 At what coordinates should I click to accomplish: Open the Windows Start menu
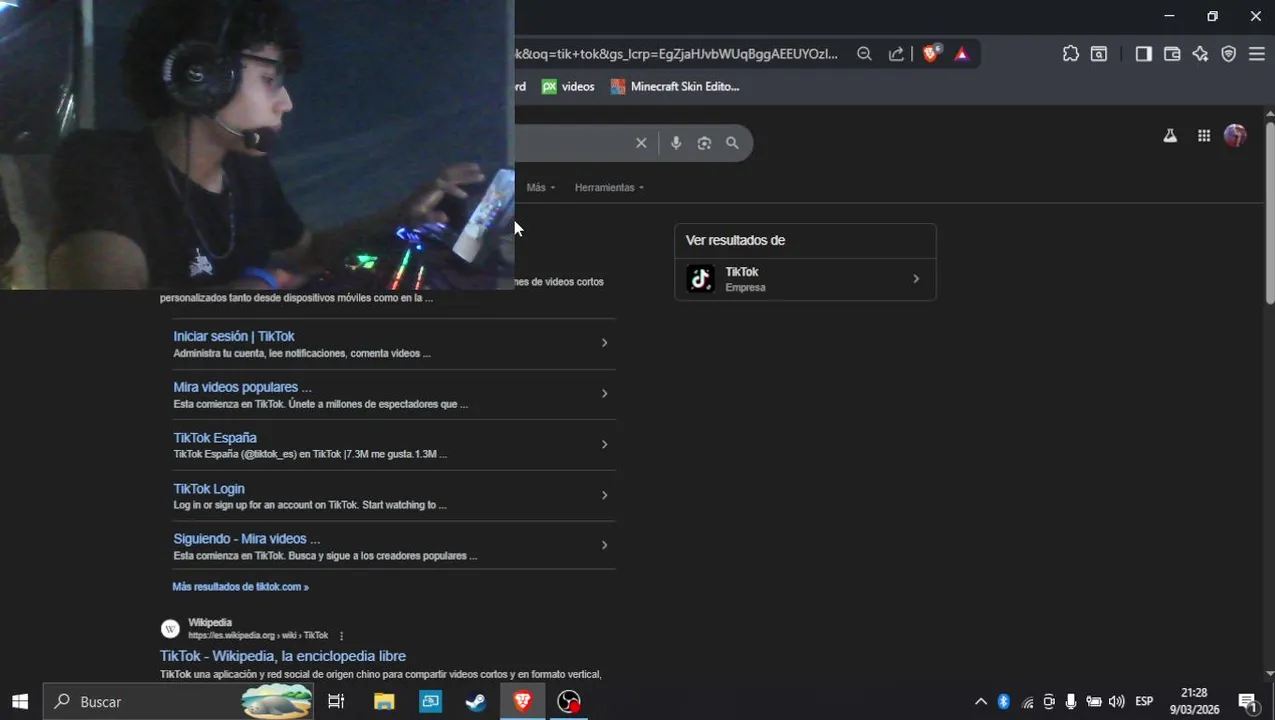click(20, 702)
